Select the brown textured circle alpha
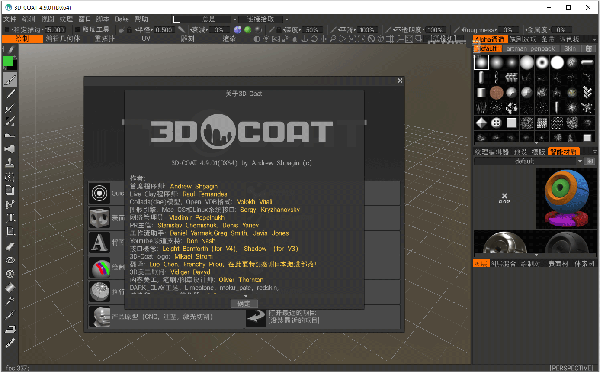The image size is (600, 372). [x=497, y=92]
